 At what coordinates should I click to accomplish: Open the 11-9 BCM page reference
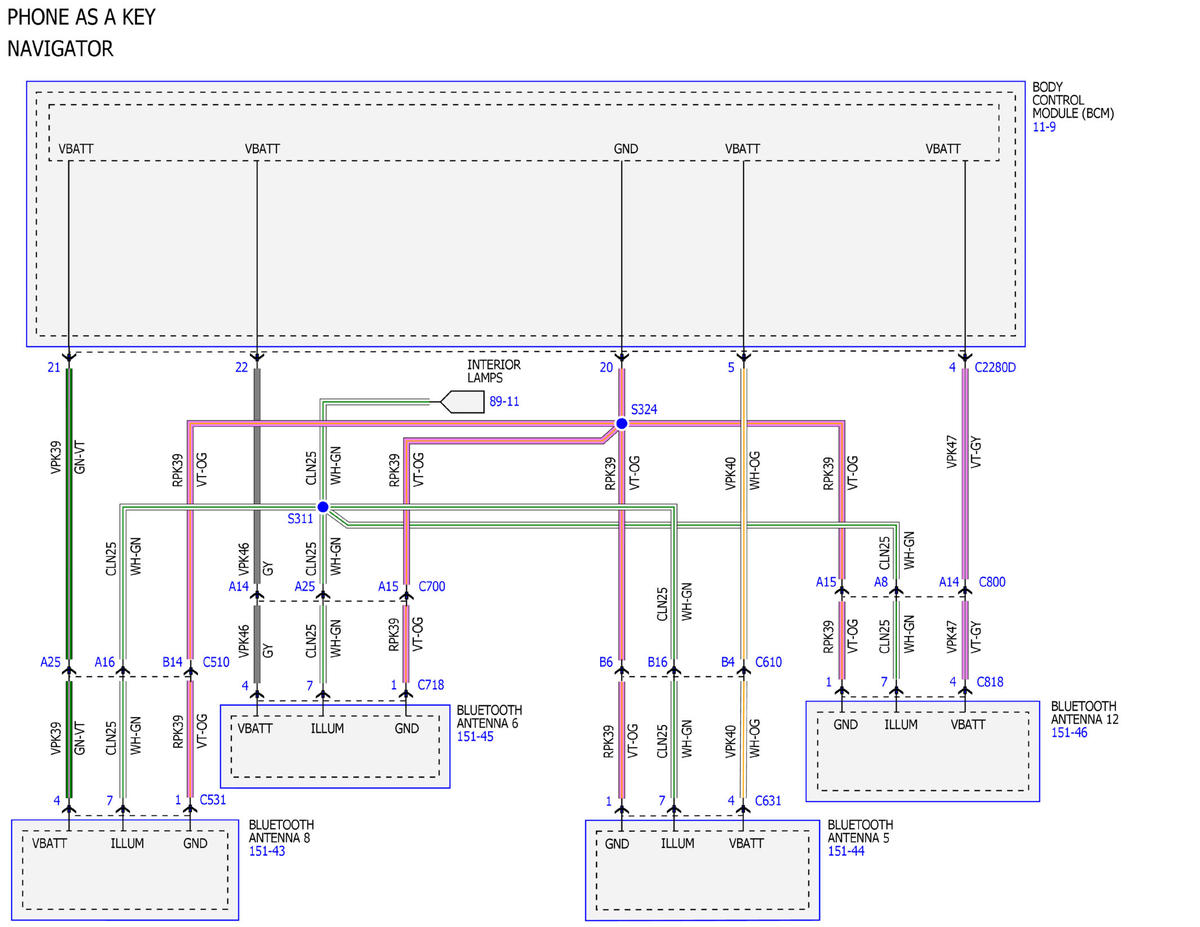pos(1044,129)
